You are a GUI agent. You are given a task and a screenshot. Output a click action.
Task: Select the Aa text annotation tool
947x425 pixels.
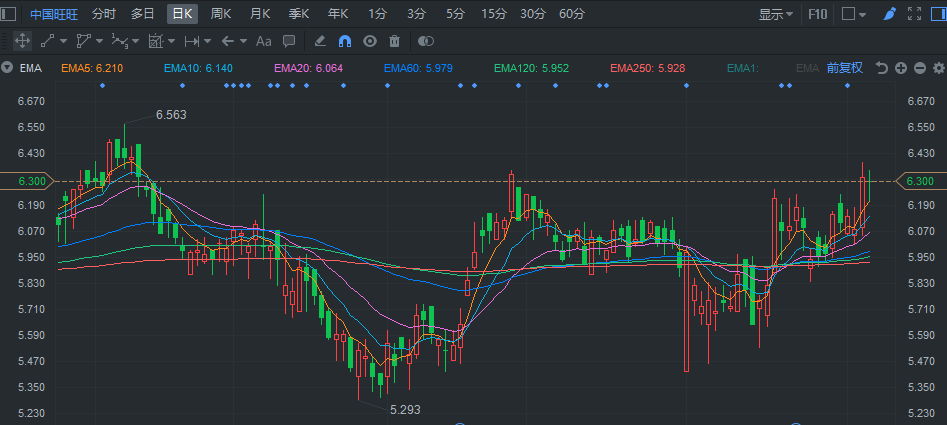coord(263,41)
